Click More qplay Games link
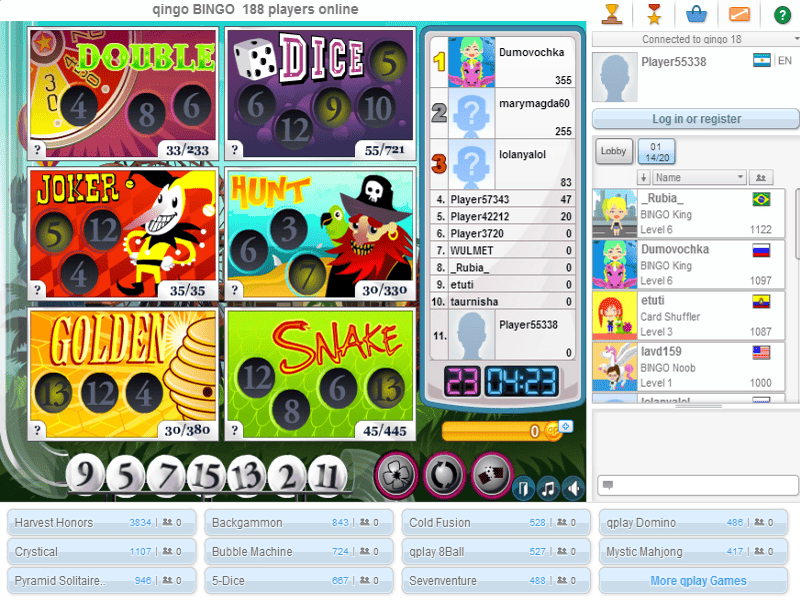The height and width of the screenshot is (600, 800). [x=693, y=581]
